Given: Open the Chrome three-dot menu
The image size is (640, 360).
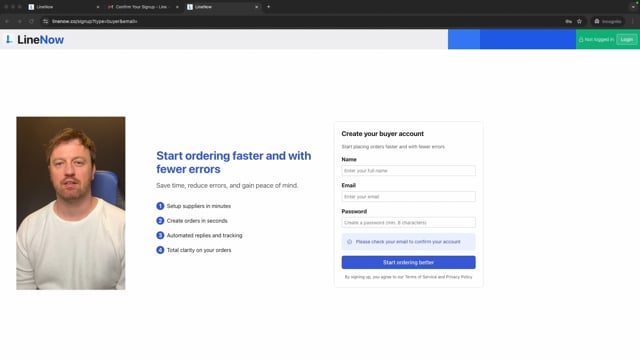Looking at the screenshot, I should 633,21.
